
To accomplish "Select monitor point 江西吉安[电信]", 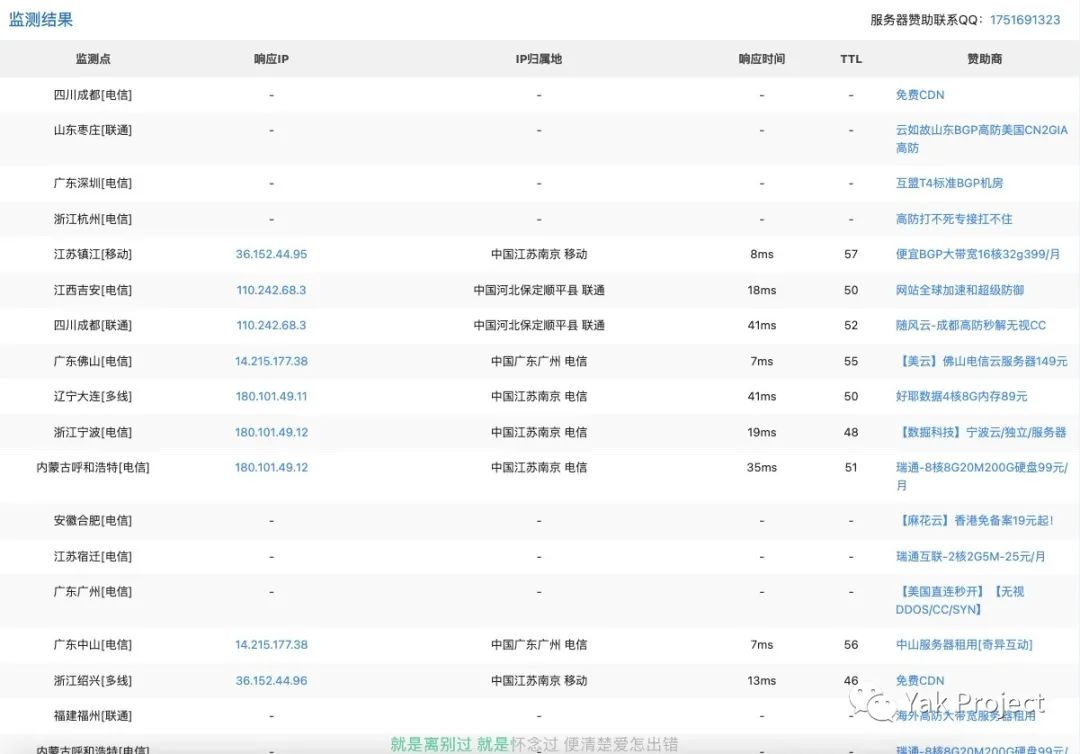I will [93, 290].
